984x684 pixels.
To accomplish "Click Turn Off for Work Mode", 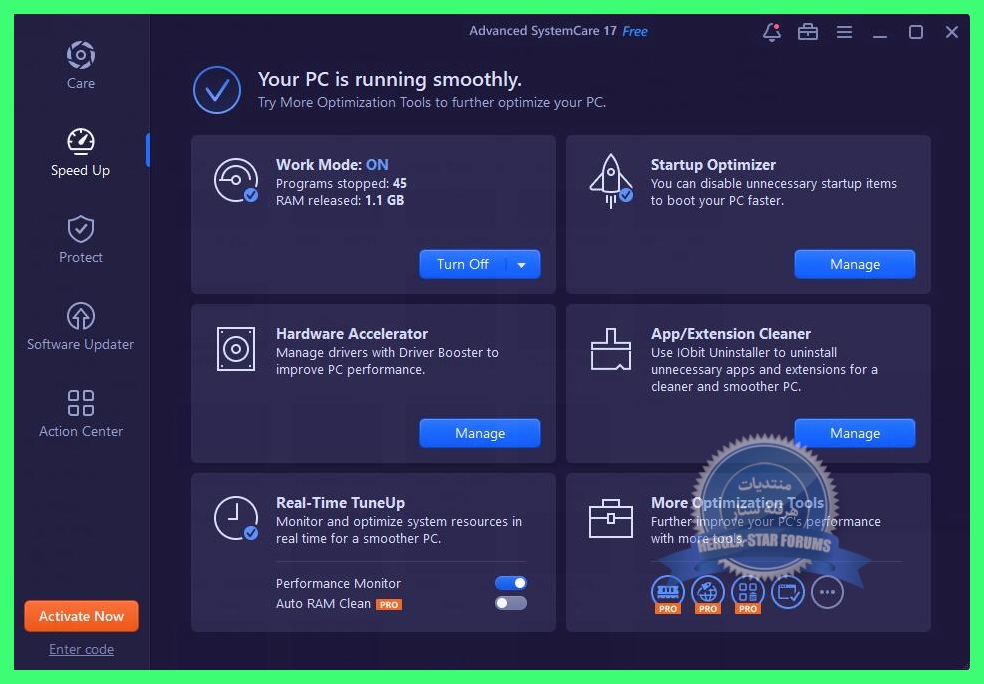I will [463, 265].
